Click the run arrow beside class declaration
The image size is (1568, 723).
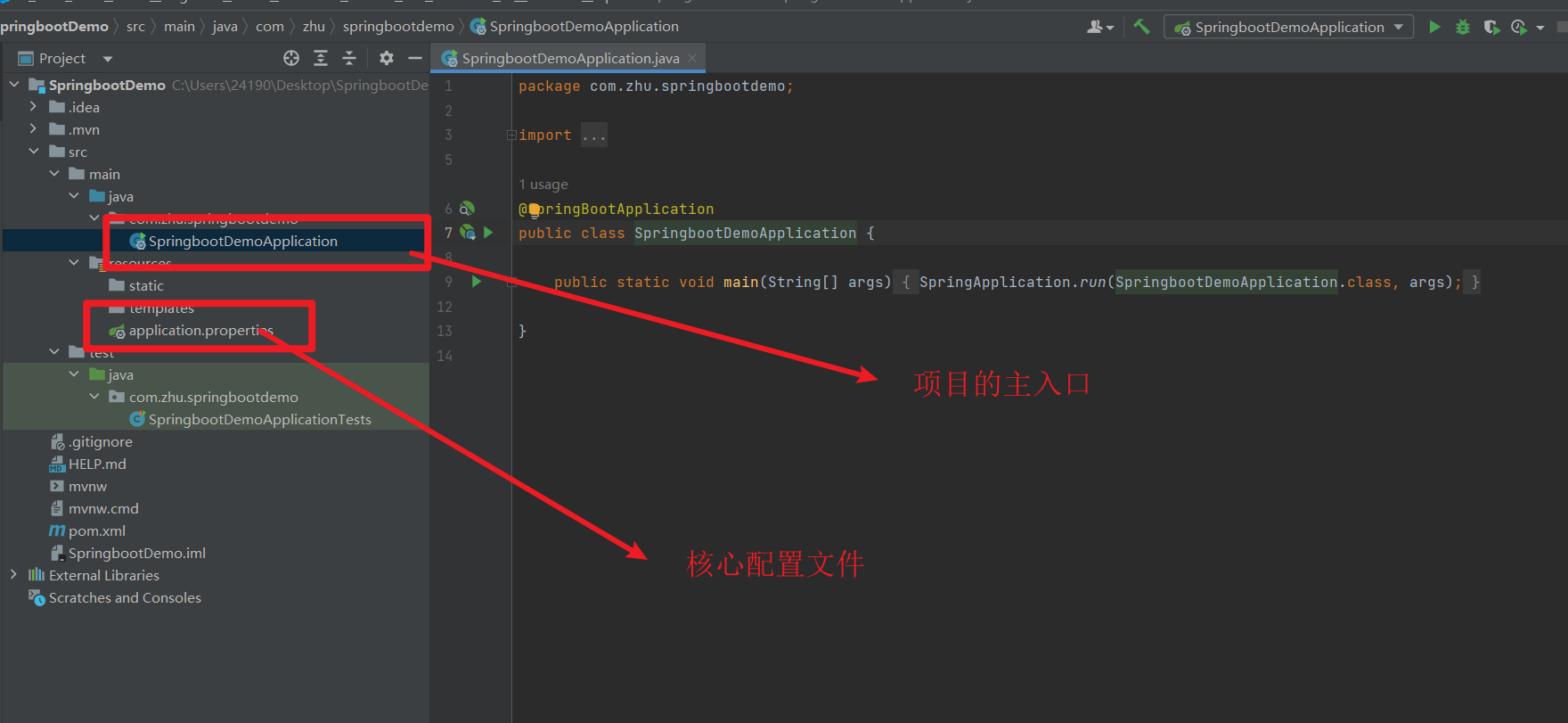(488, 233)
